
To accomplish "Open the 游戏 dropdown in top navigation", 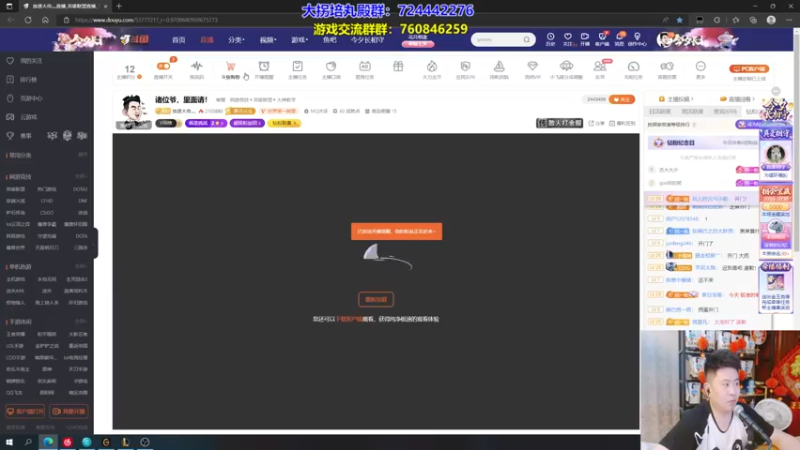I will (299, 40).
